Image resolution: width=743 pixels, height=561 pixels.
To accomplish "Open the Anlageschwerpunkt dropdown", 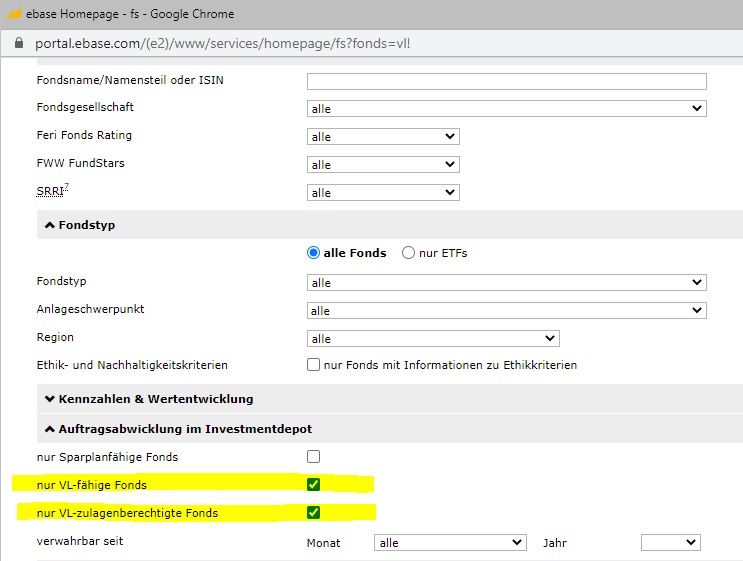I will click(x=506, y=311).
